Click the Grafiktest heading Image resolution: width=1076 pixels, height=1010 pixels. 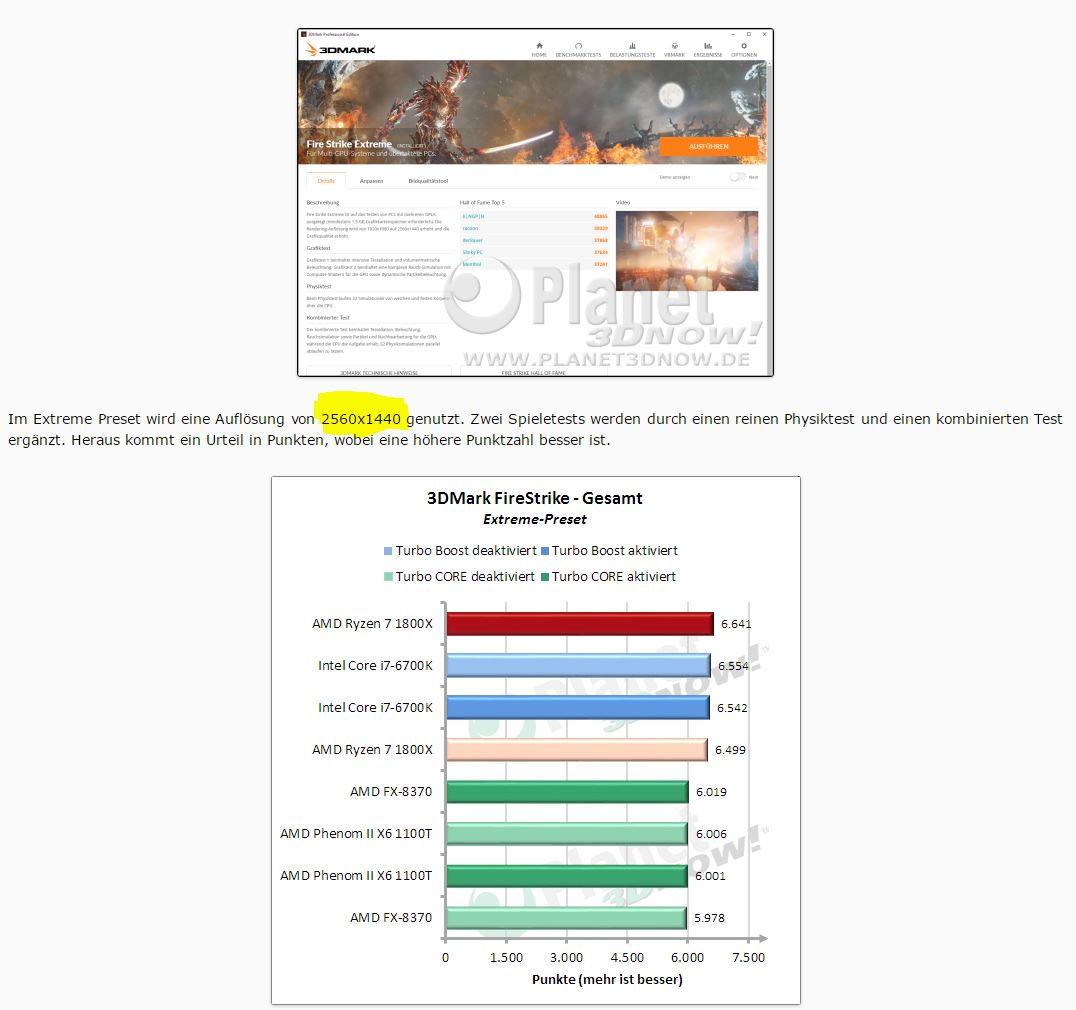click(x=318, y=248)
